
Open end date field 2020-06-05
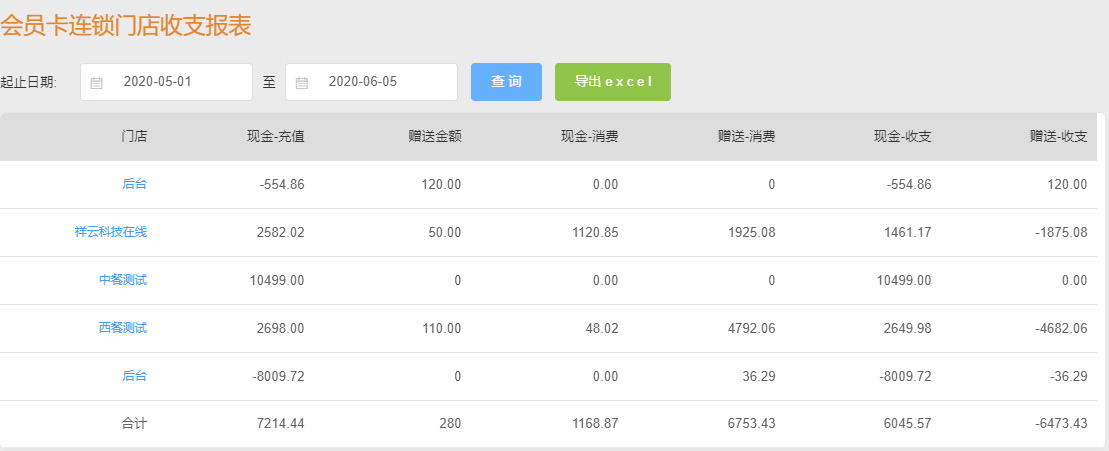(x=371, y=82)
